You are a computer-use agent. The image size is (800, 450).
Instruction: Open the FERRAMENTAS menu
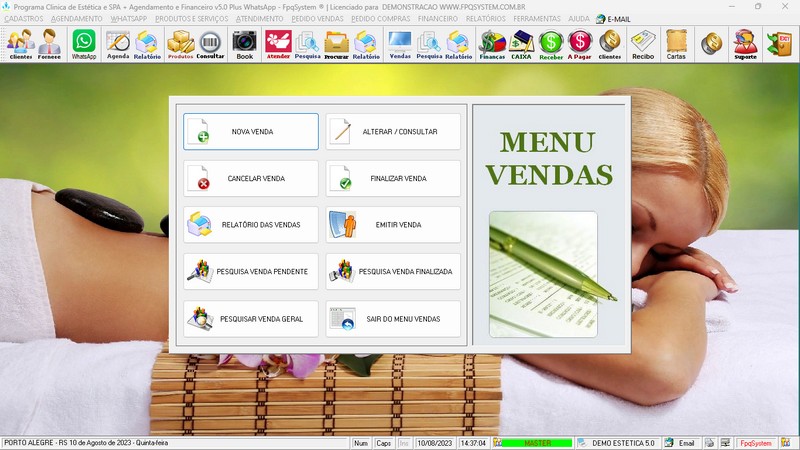pyautogui.click(x=537, y=19)
